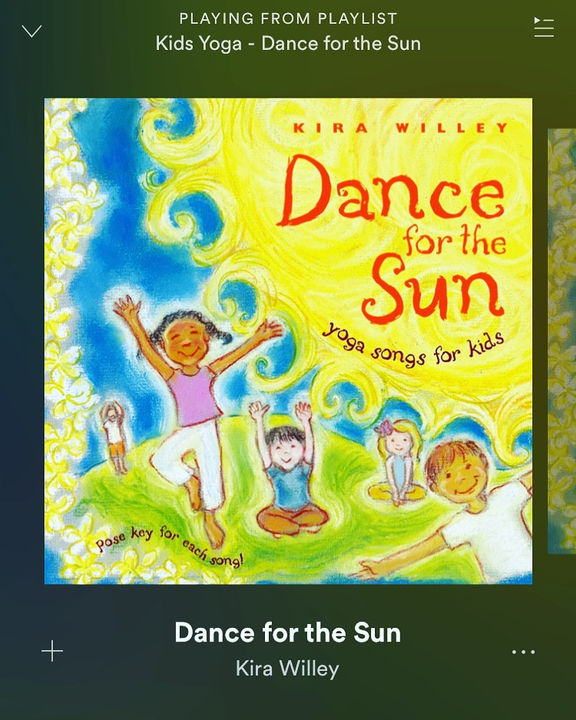Tap 'Kira Willey' printed on the album cover

pyautogui.click(x=400, y=128)
